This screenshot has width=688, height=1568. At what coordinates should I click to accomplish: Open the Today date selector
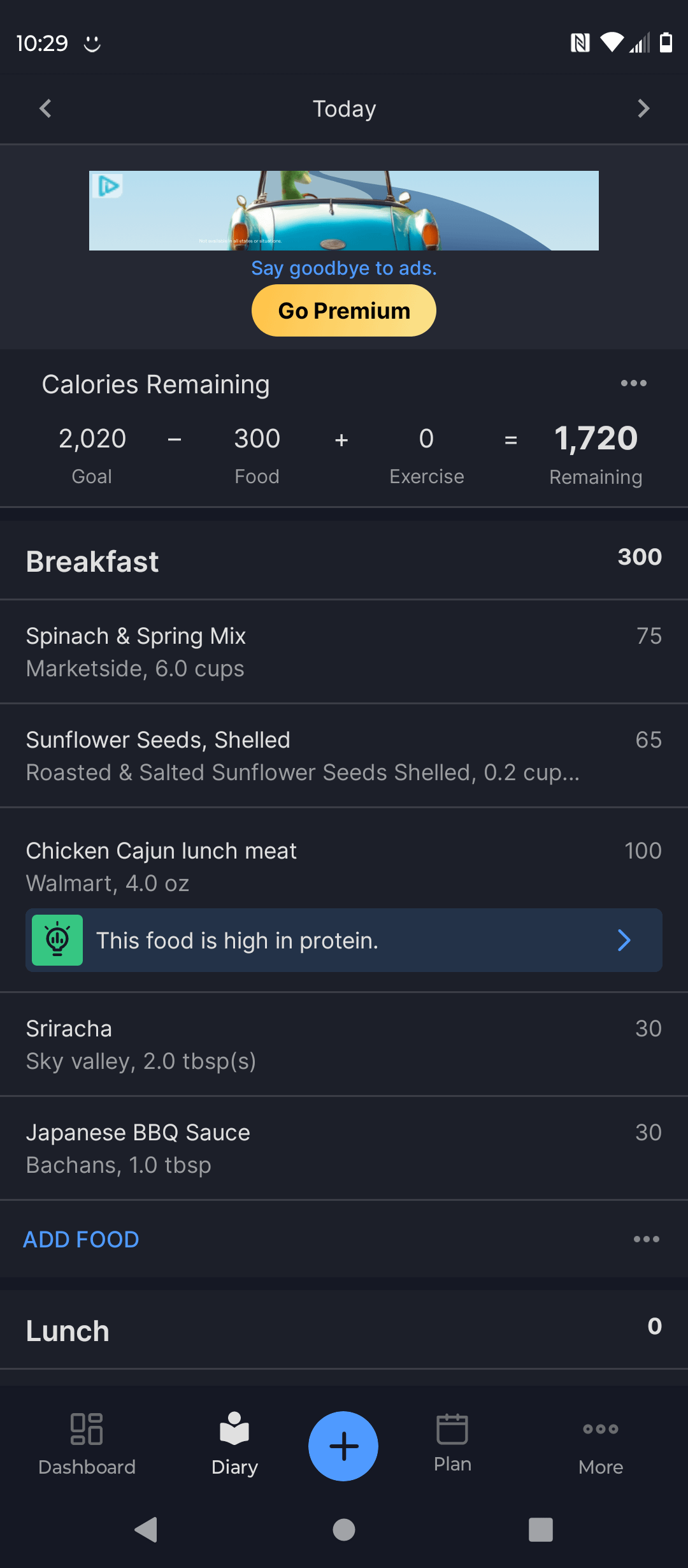[x=344, y=109]
